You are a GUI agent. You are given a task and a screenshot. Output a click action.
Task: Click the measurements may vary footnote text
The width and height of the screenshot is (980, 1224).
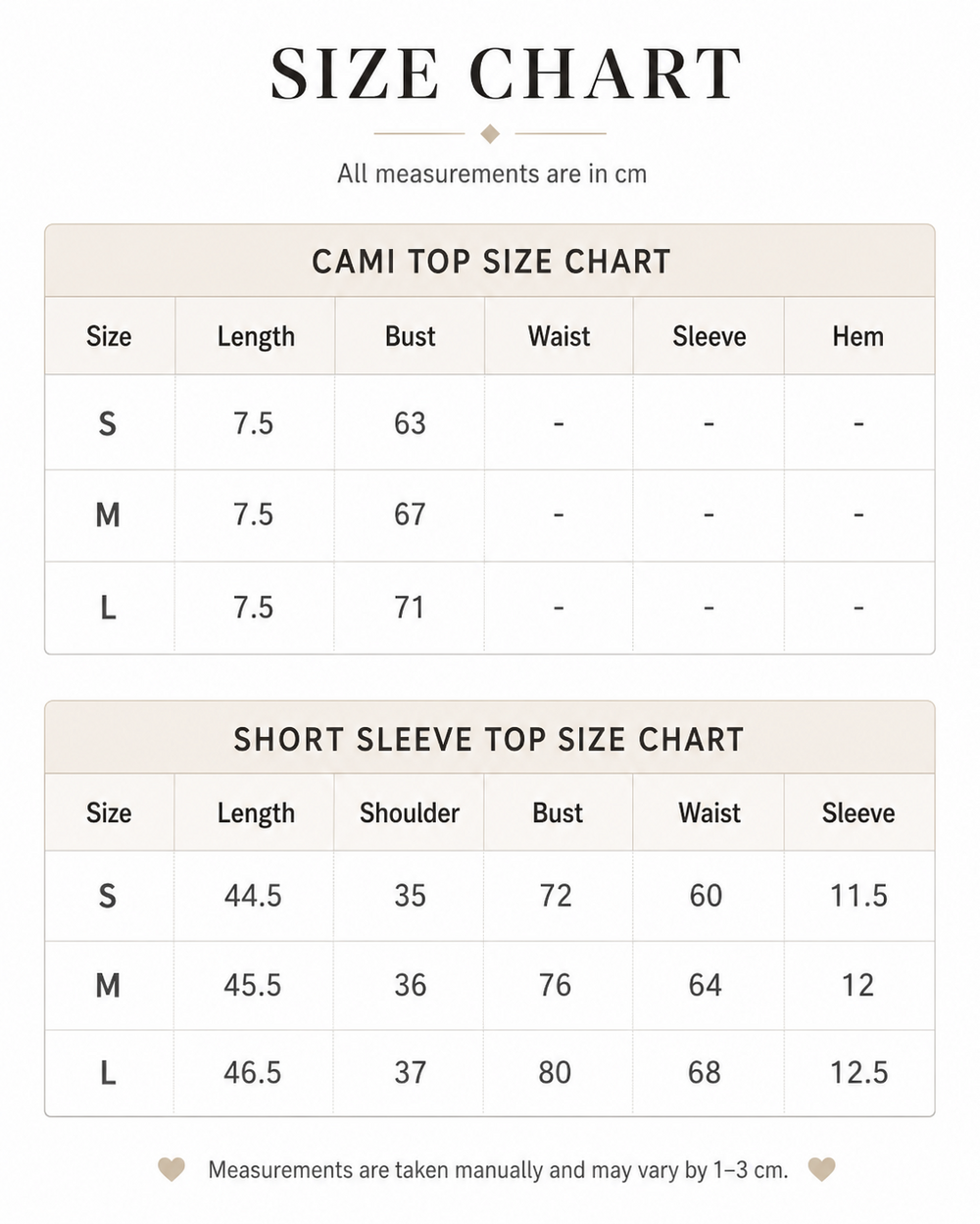coord(498,1170)
